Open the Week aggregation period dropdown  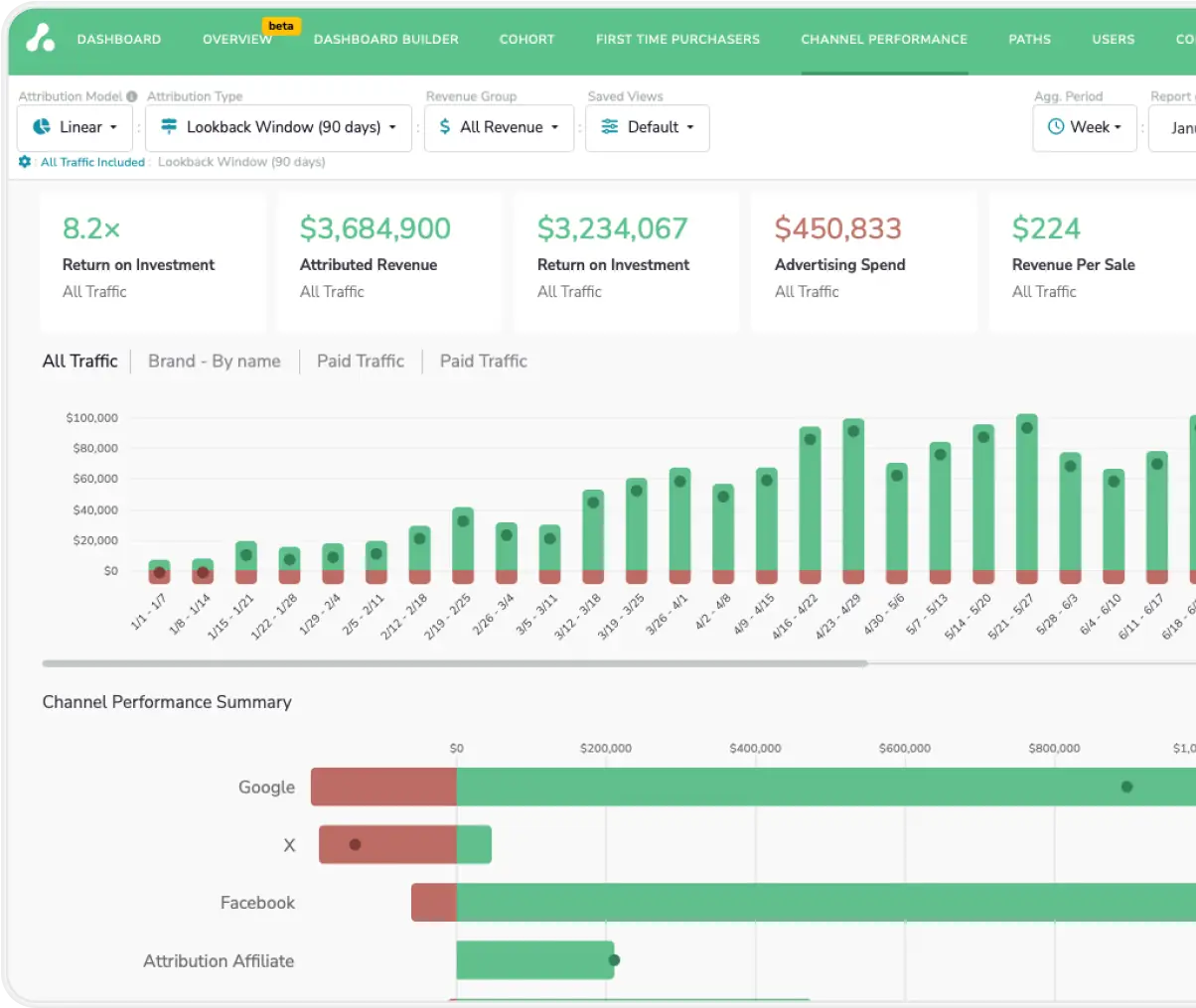click(x=1085, y=128)
